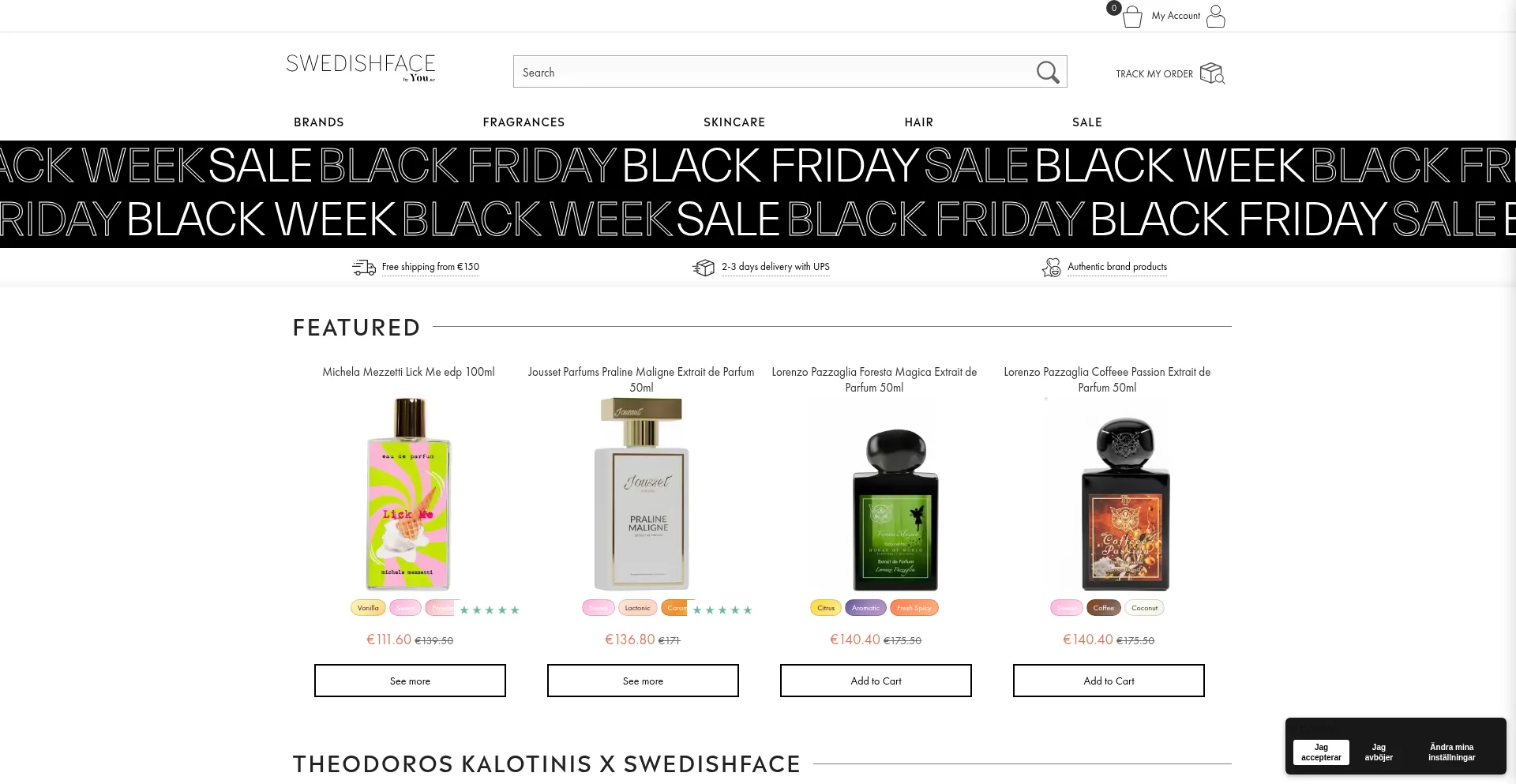This screenshot has height=784, width=1516.
Task: Select the Coffee scent tag
Action: [x=1103, y=608]
